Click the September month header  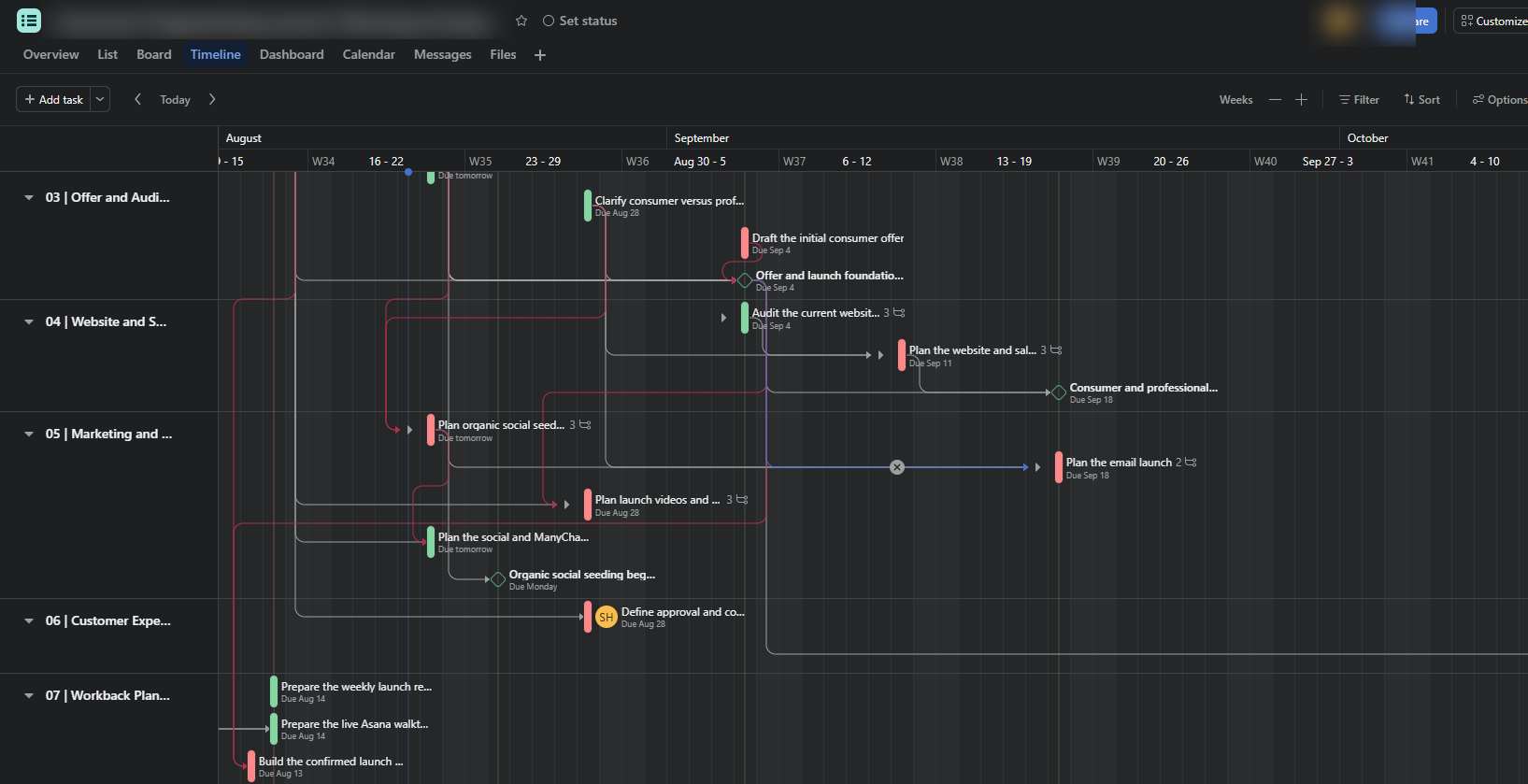click(x=702, y=138)
